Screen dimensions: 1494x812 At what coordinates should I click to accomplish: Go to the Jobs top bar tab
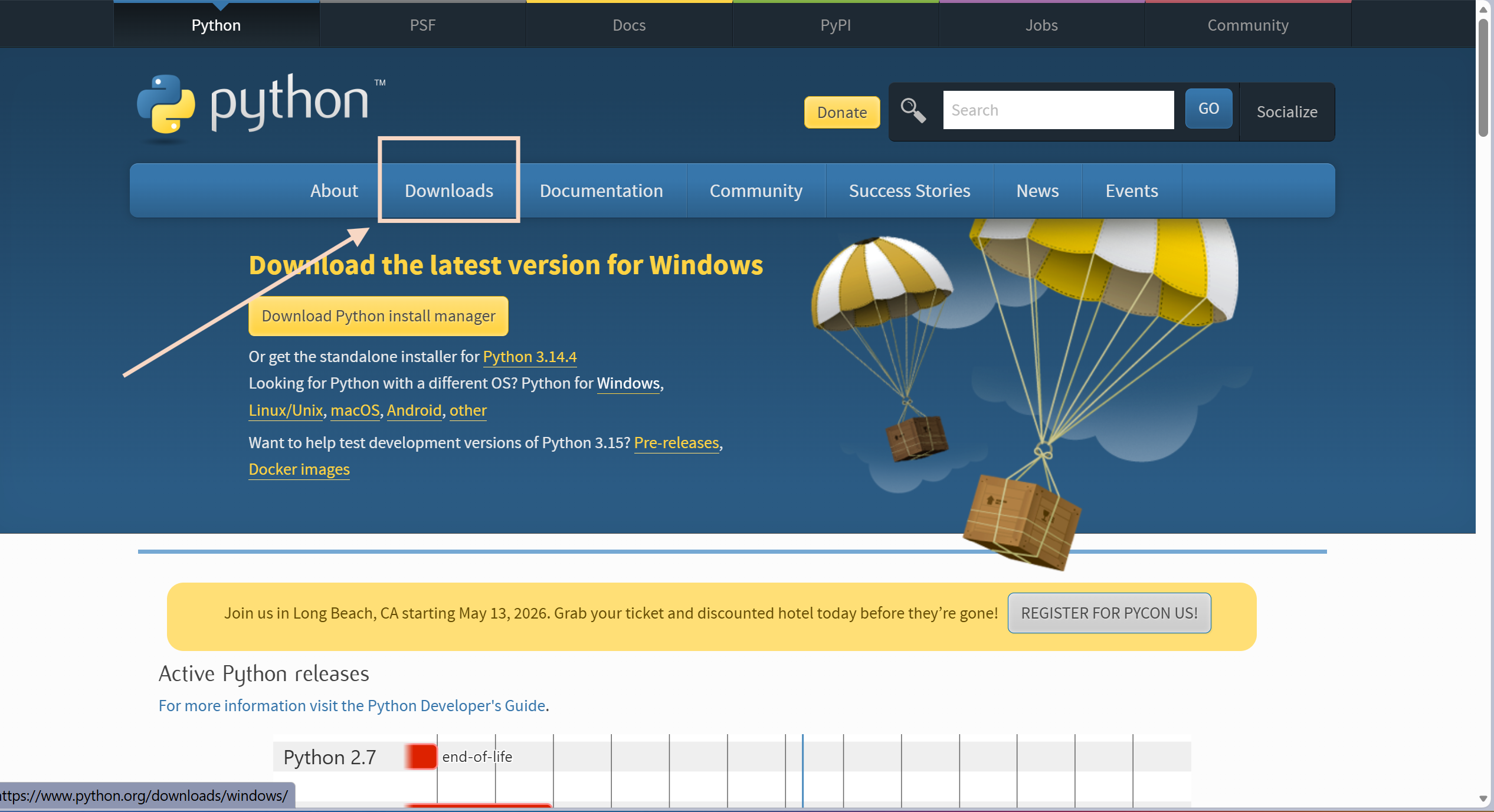pyautogui.click(x=1041, y=25)
